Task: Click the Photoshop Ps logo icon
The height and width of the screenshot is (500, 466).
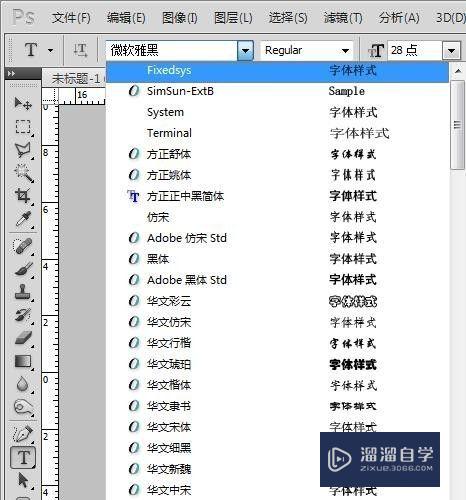Action: pyautogui.click(x=23, y=17)
